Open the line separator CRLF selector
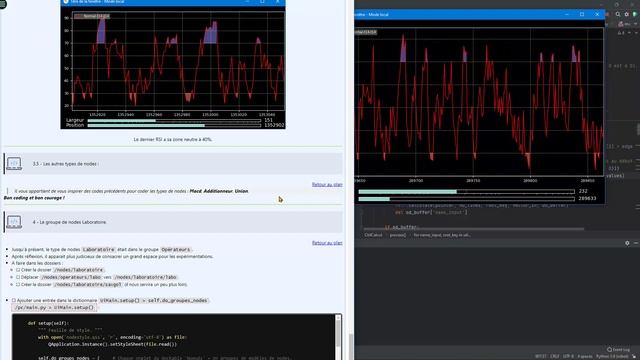Viewport: 640px width, 360px height. pyautogui.click(x=554, y=356)
